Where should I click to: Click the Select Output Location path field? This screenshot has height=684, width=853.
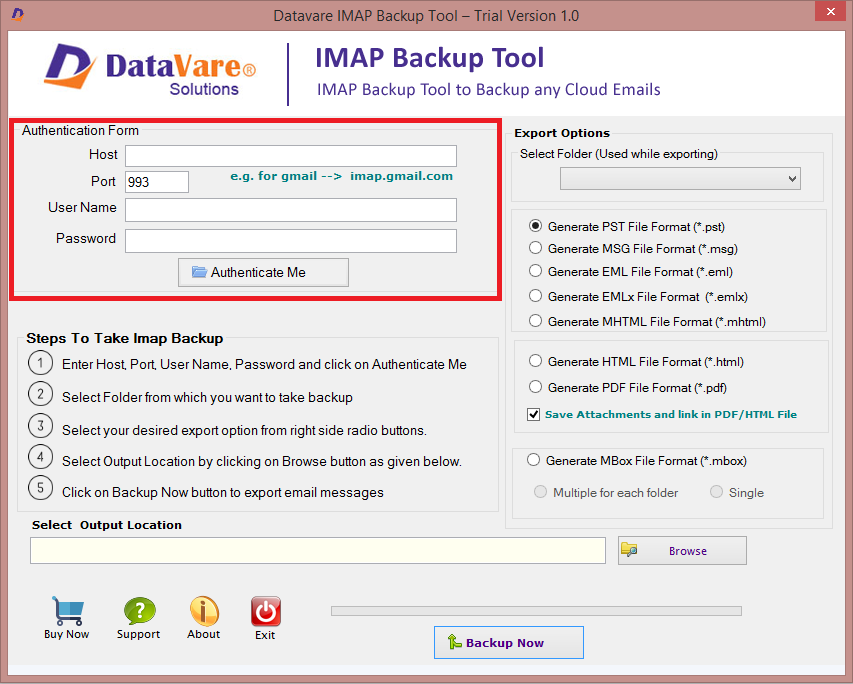pyautogui.click(x=318, y=551)
